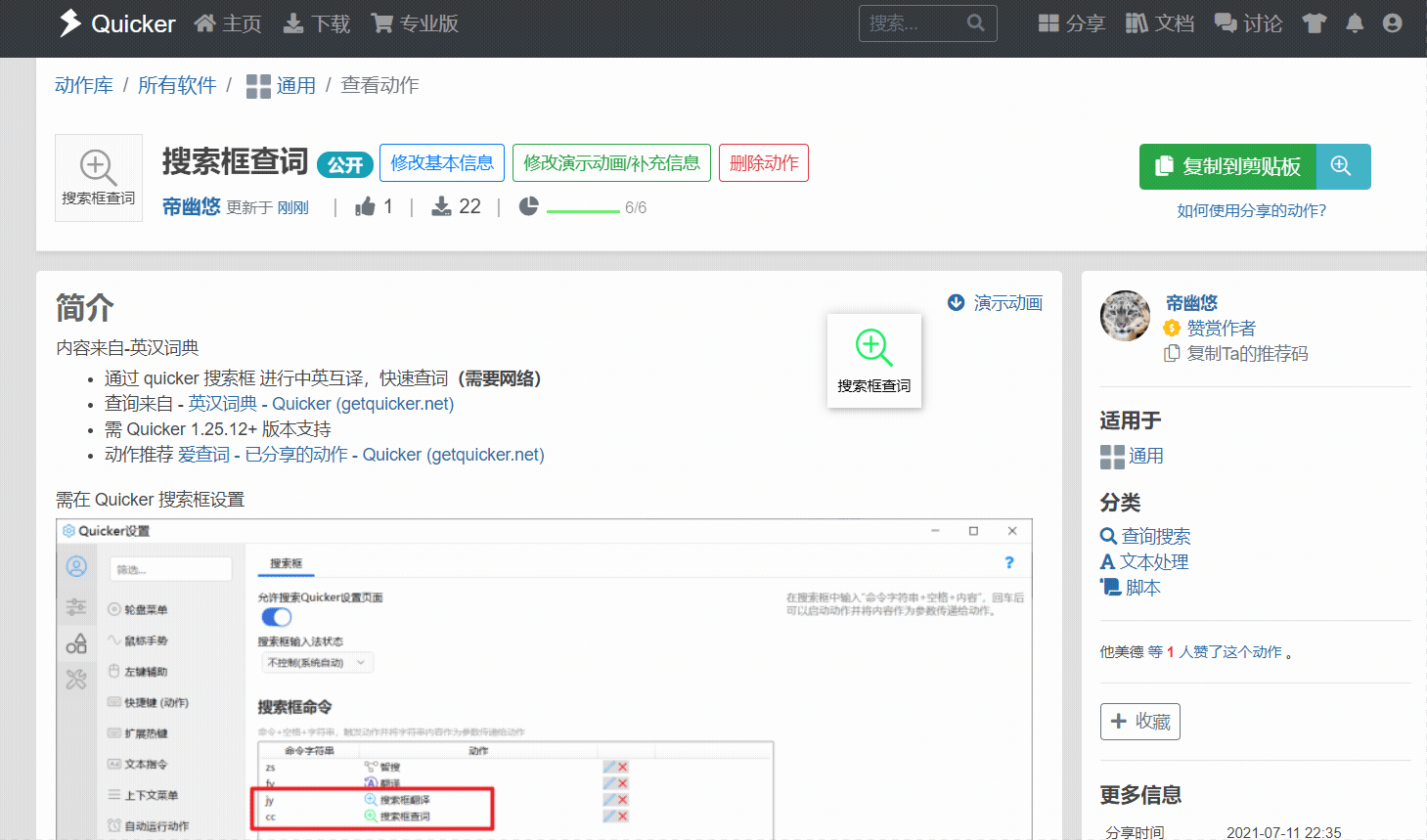Click 修改演示动画/补充信息 button

611,162
